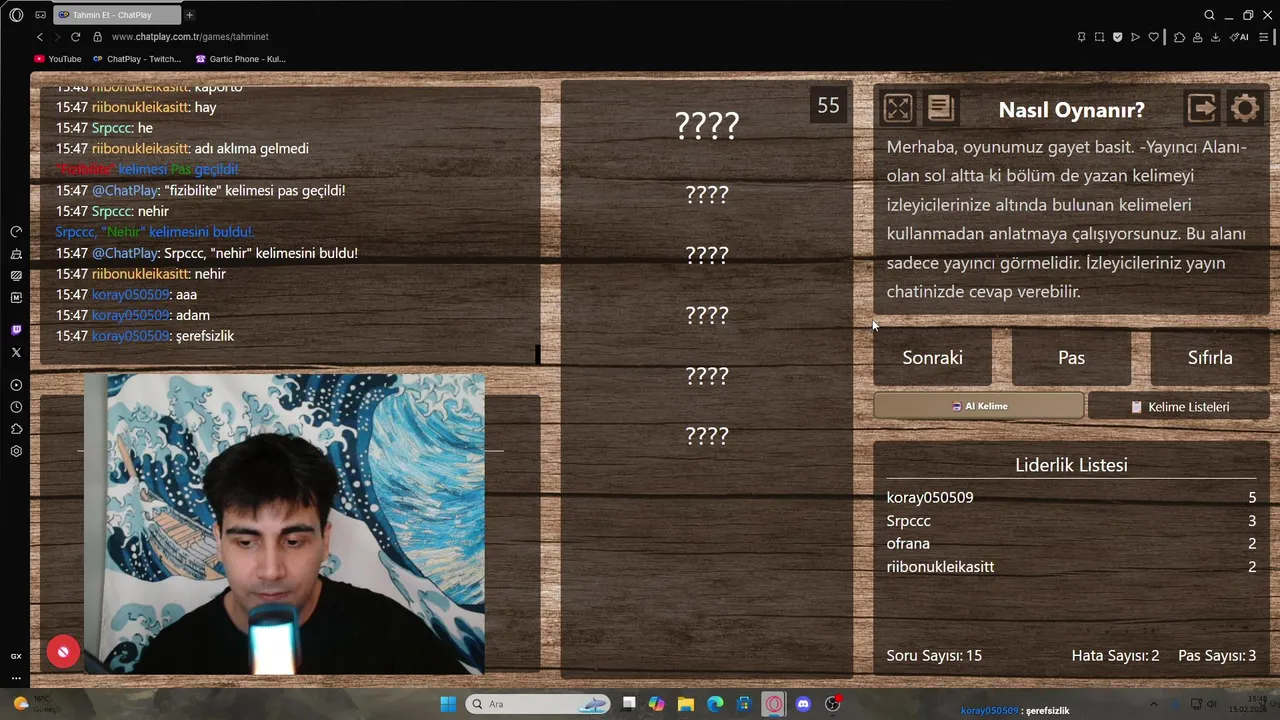Click the GX icon at the sidebar bottom
This screenshot has height=720, width=1280.
pyautogui.click(x=16, y=656)
